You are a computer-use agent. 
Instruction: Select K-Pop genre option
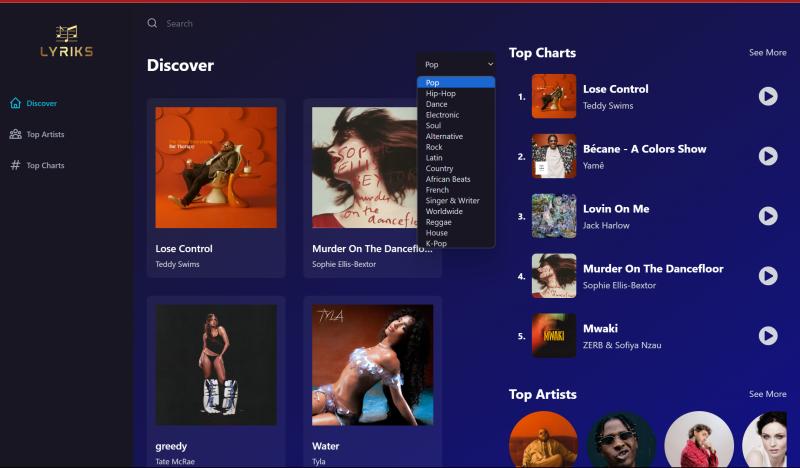coord(456,243)
